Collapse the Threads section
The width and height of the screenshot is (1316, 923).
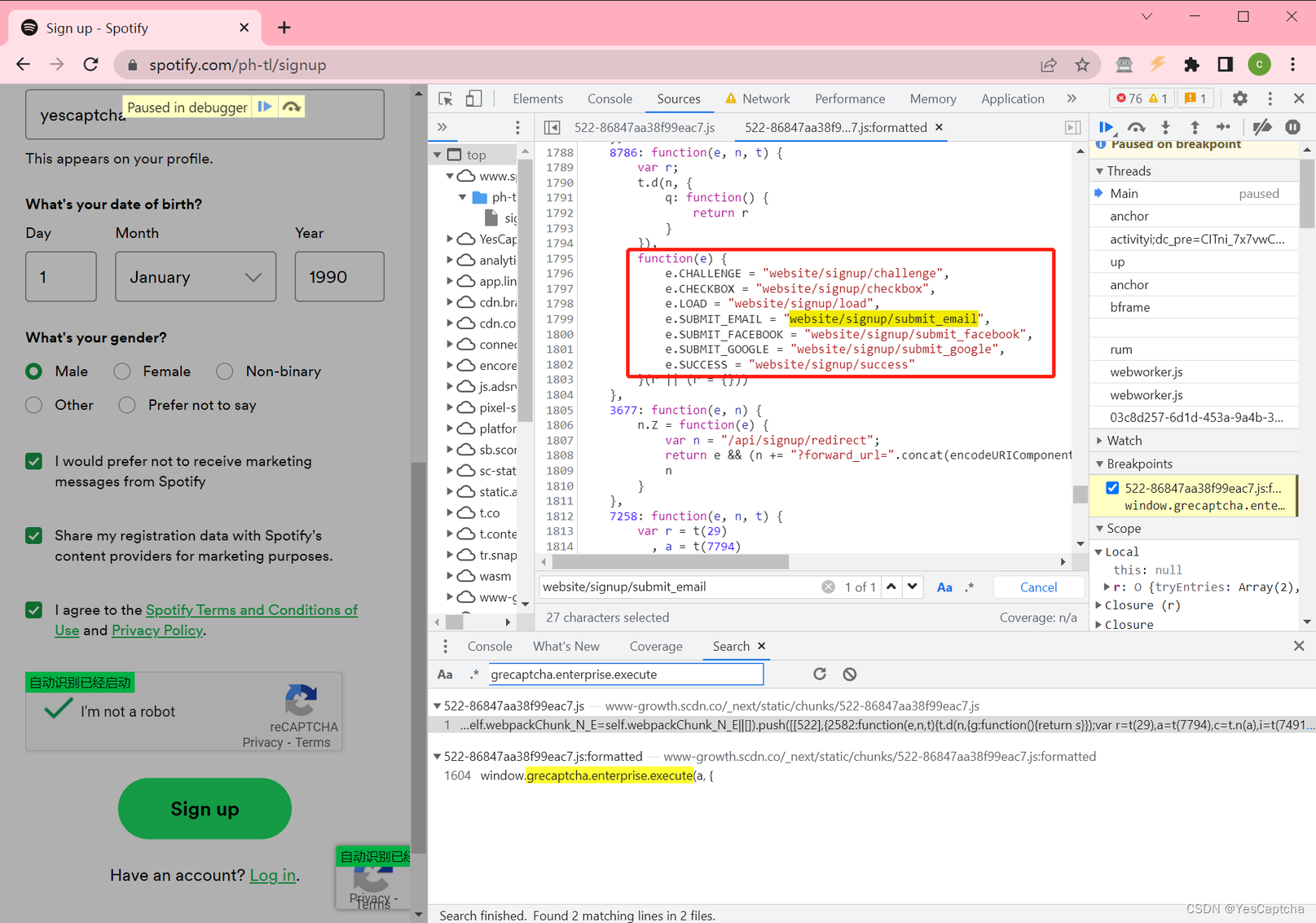click(x=1100, y=171)
